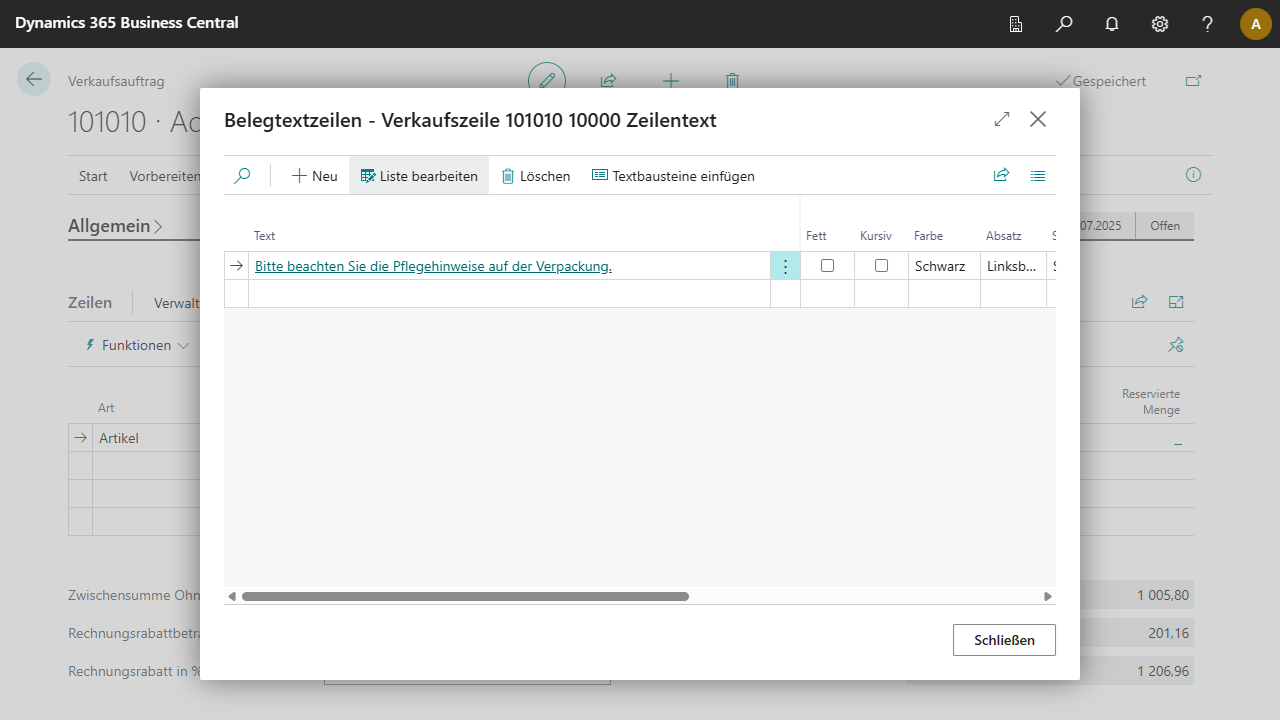Click Neu to add a text line
Image resolution: width=1280 pixels, height=720 pixels.
coord(314,176)
